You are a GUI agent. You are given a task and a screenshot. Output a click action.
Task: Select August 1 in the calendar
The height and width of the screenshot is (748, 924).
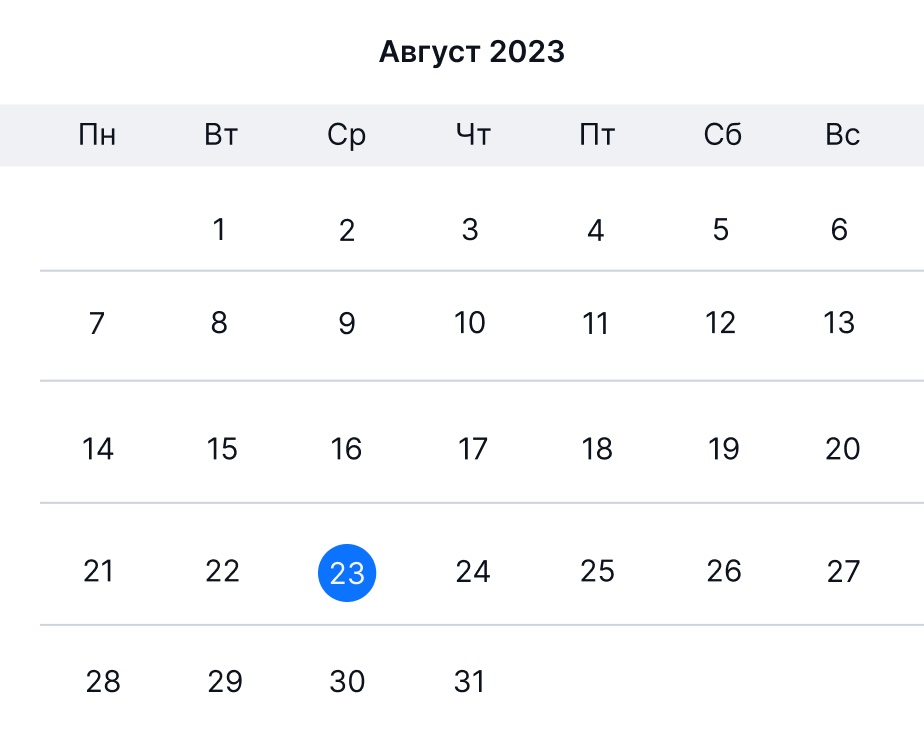pos(219,229)
